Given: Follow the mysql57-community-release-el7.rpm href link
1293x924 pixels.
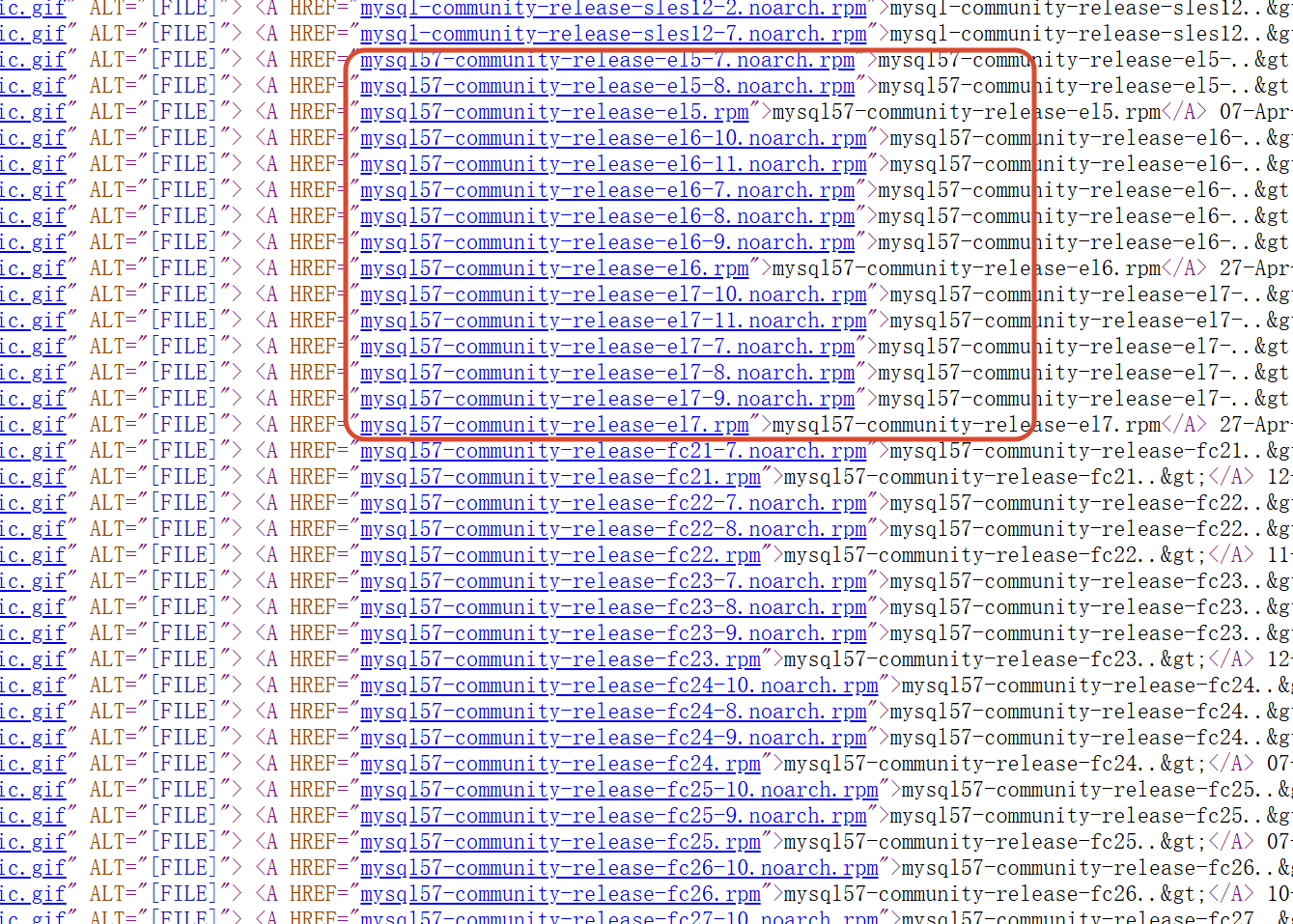Looking at the screenshot, I should [x=554, y=425].
